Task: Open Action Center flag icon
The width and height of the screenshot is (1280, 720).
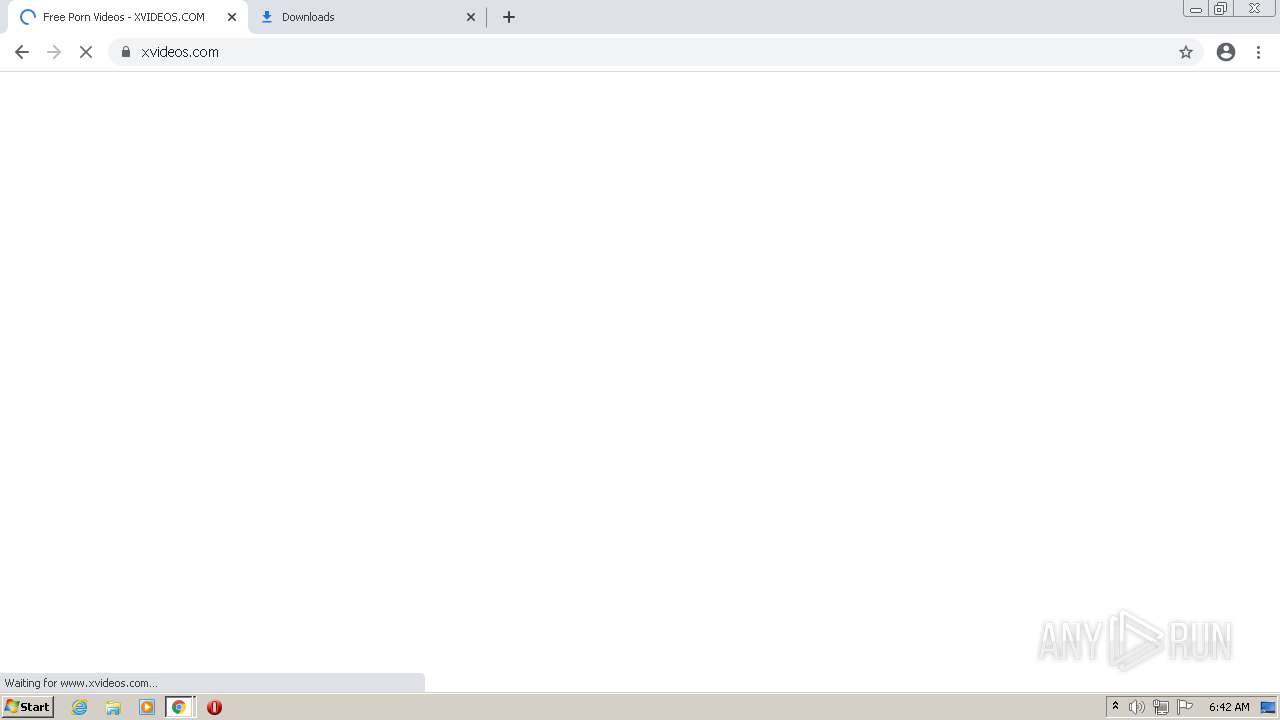Action: 1185,707
